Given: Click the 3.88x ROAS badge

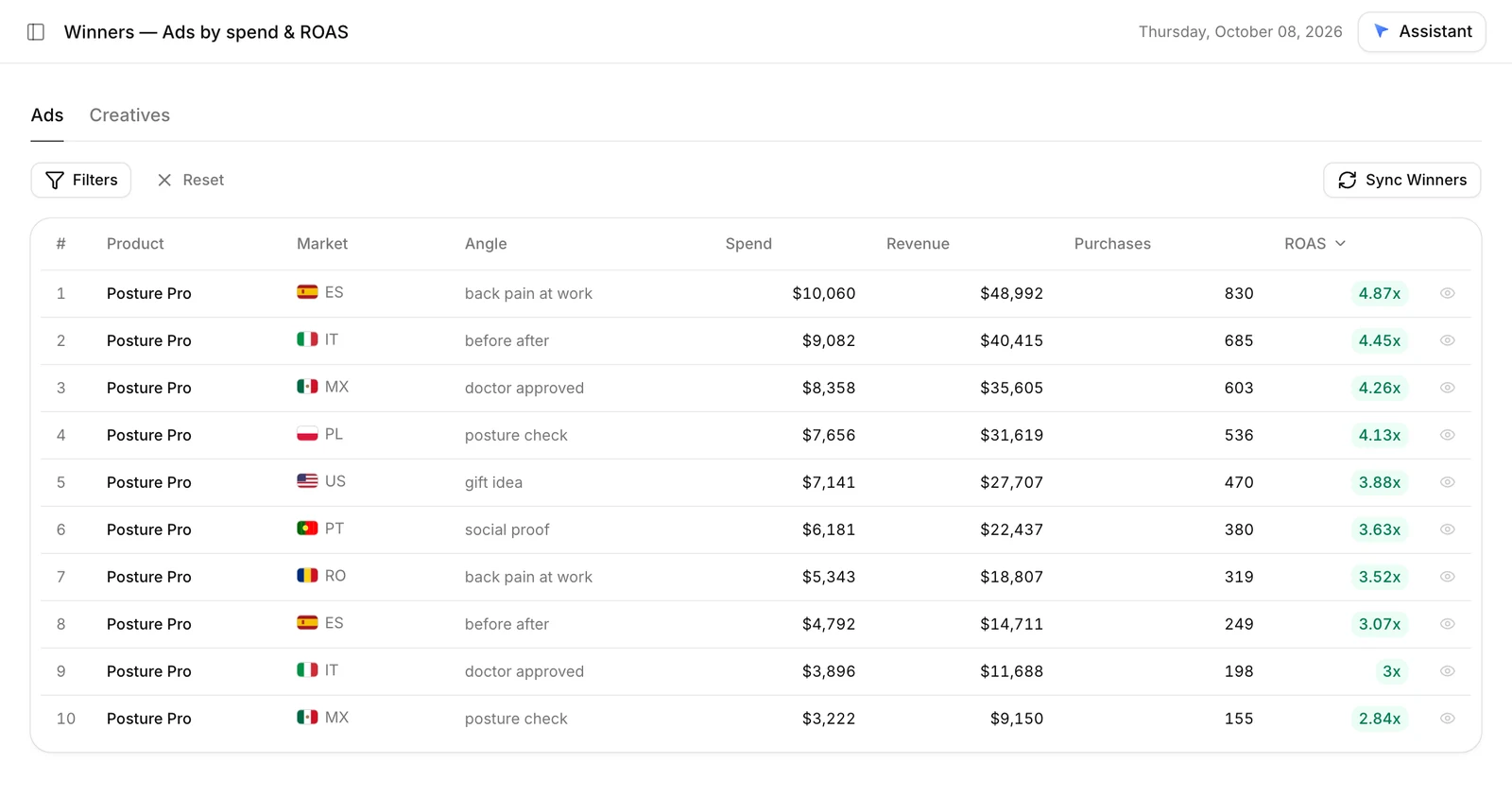Looking at the screenshot, I should pyautogui.click(x=1379, y=482).
